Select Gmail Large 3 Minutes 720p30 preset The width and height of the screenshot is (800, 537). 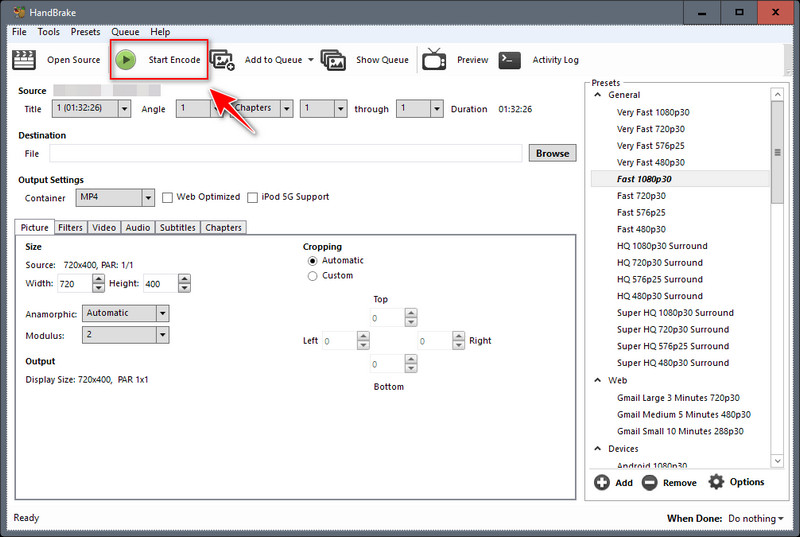click(x=678, y=398)
